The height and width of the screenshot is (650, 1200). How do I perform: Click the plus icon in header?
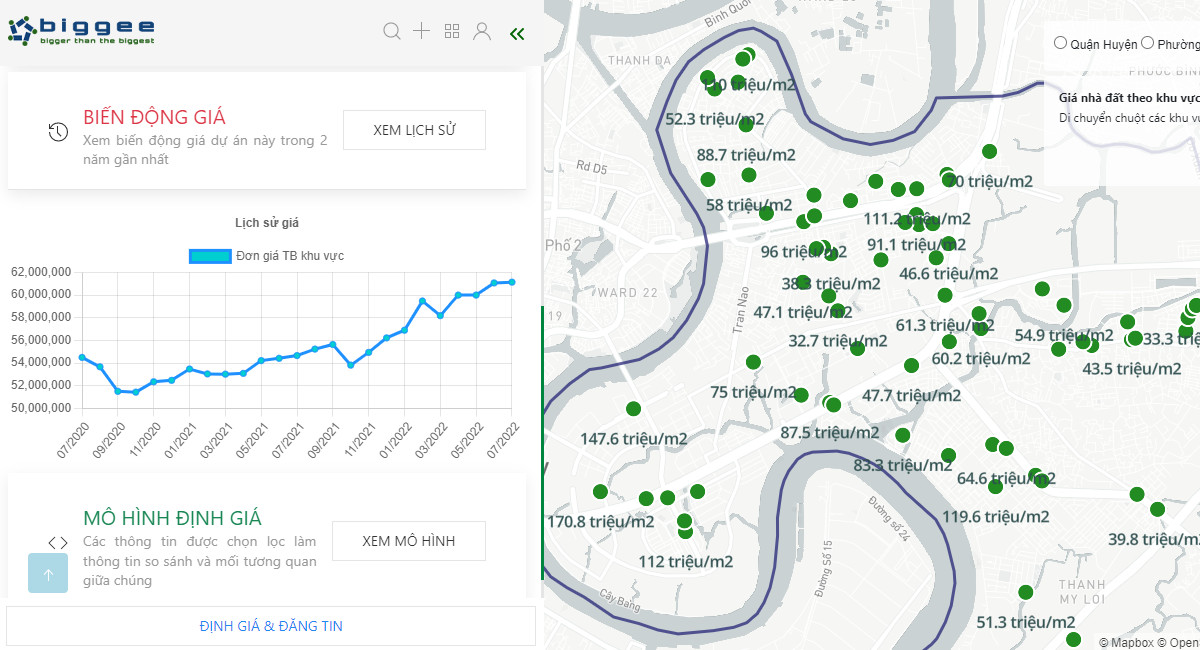click(x=422, y=31)
